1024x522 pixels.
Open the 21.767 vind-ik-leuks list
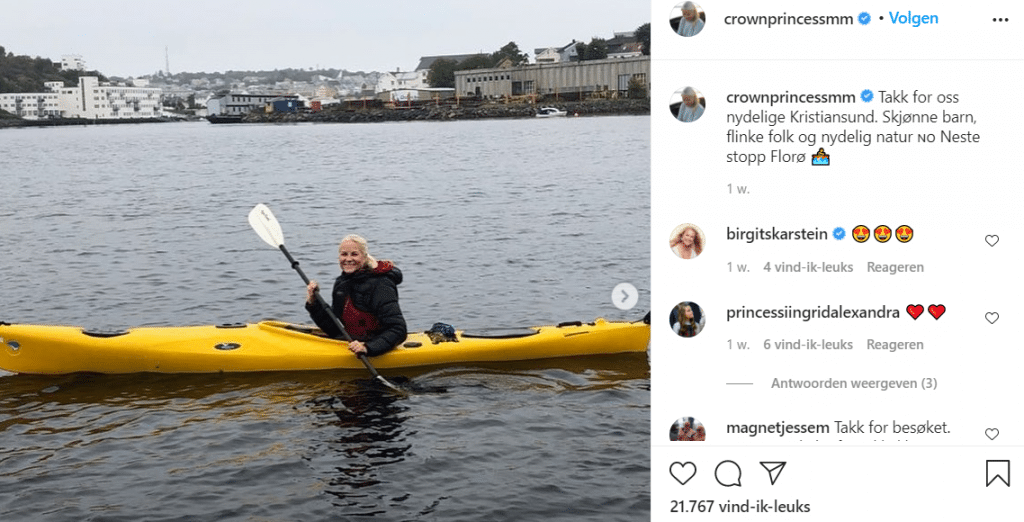740,506
